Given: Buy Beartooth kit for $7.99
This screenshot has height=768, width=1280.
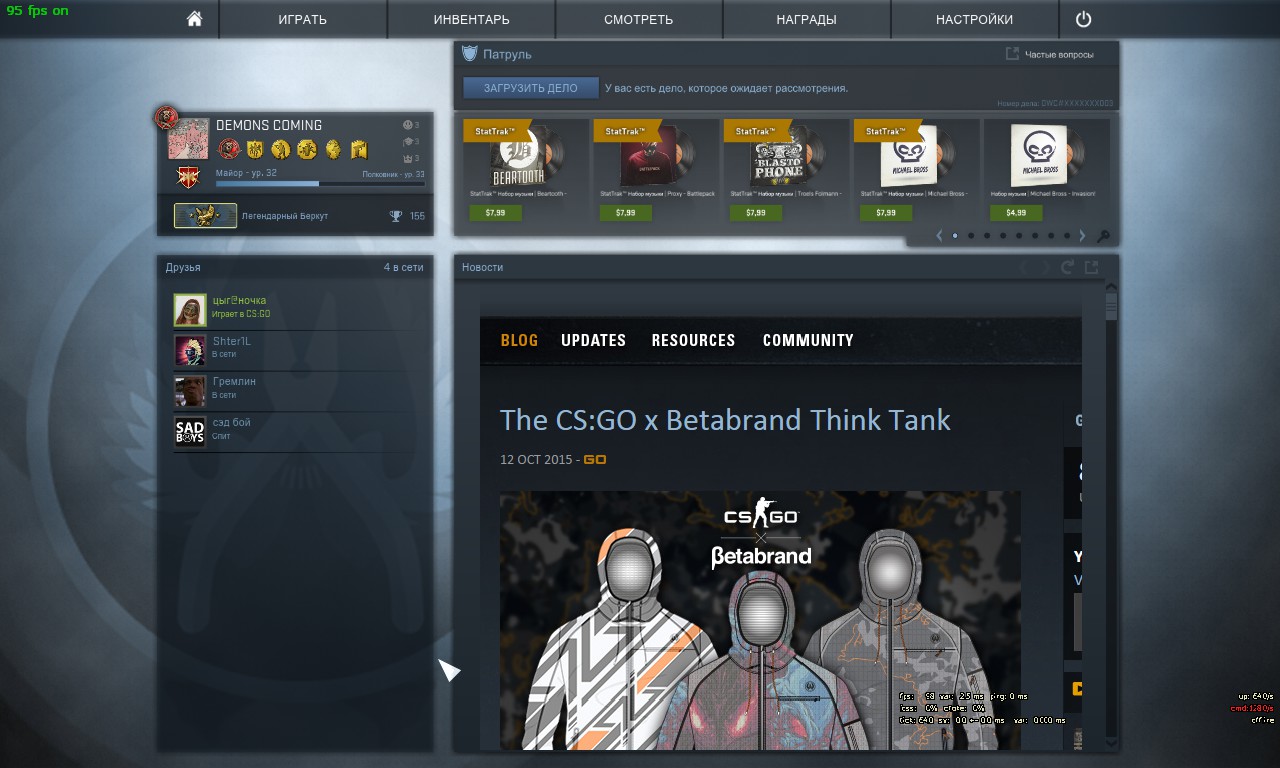Looking at the screenshot, I should [x=495, y=213].
